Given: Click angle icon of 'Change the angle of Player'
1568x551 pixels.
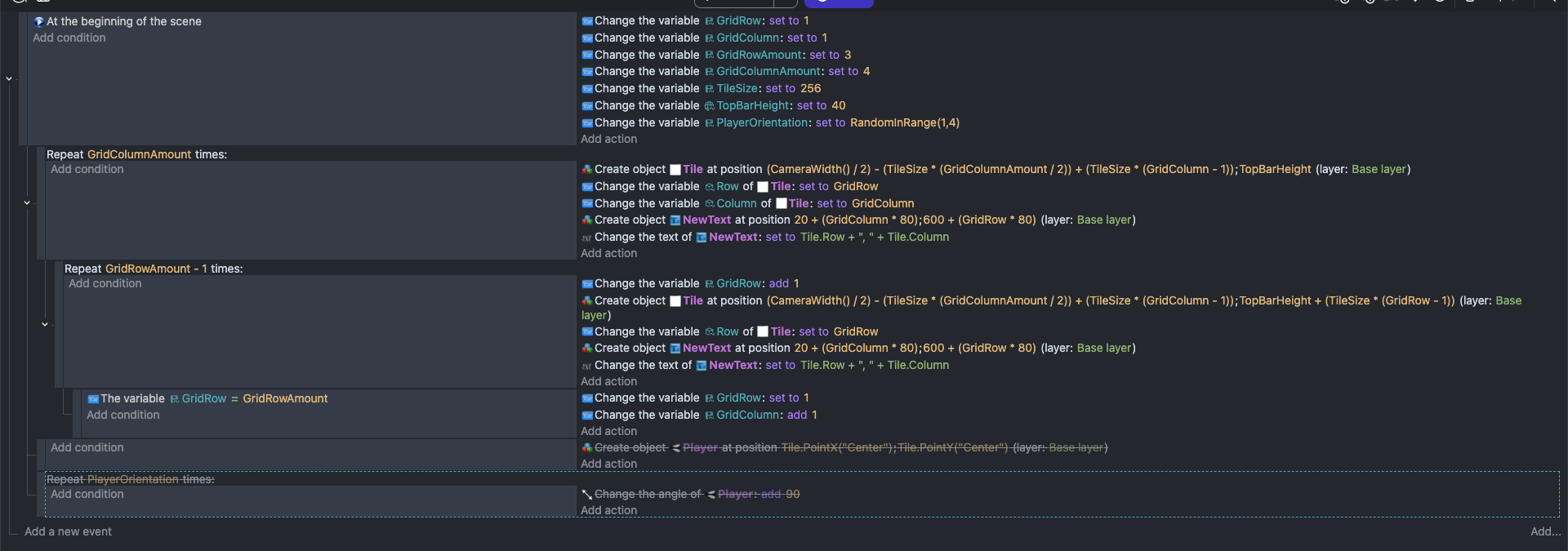Looking at the screenshot, I should [587, 495].
